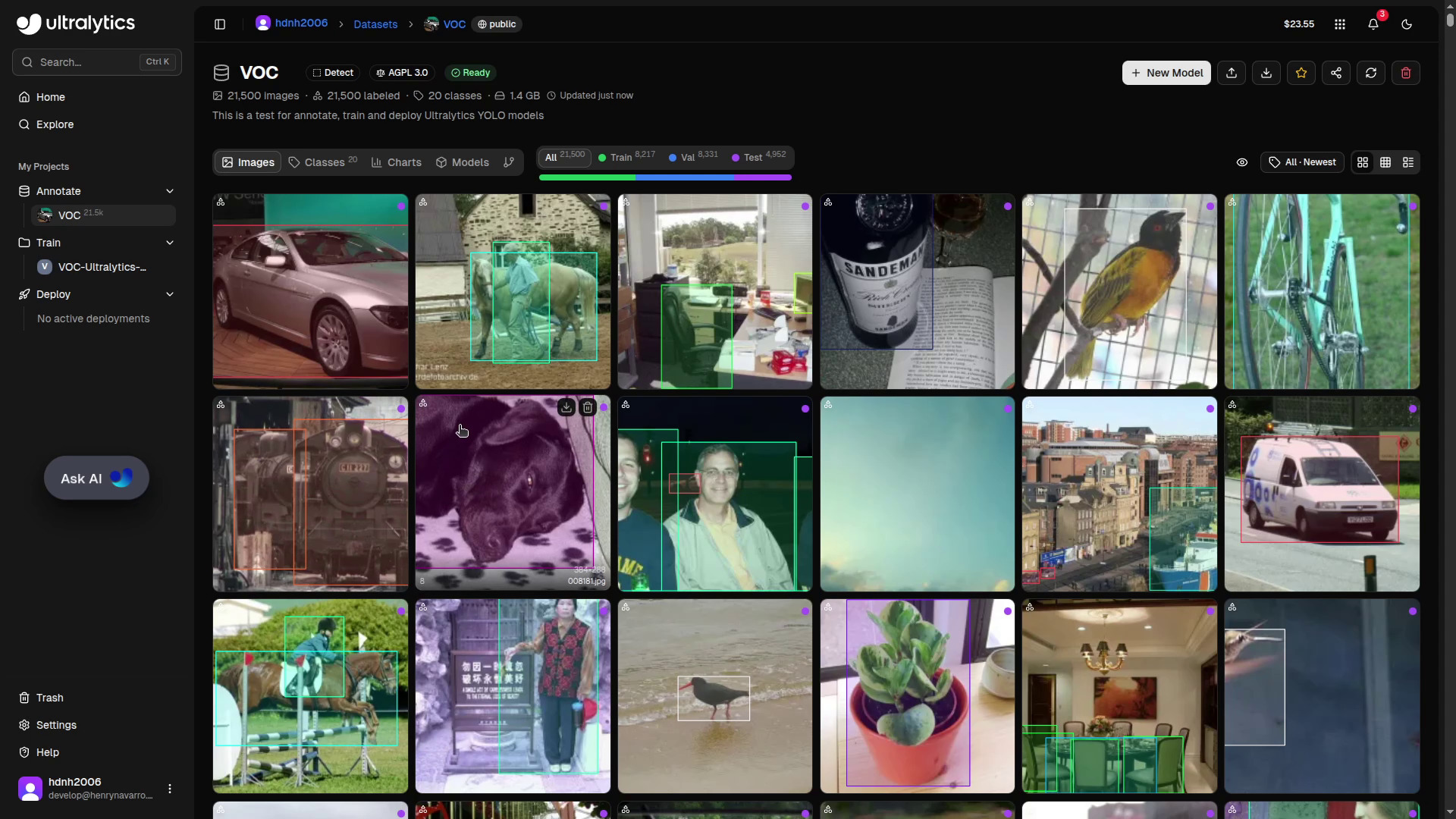Switch to the Classes tab
Image resolution: width=1456 pixels, height=819 pixels.
click(x=323, y=162)
